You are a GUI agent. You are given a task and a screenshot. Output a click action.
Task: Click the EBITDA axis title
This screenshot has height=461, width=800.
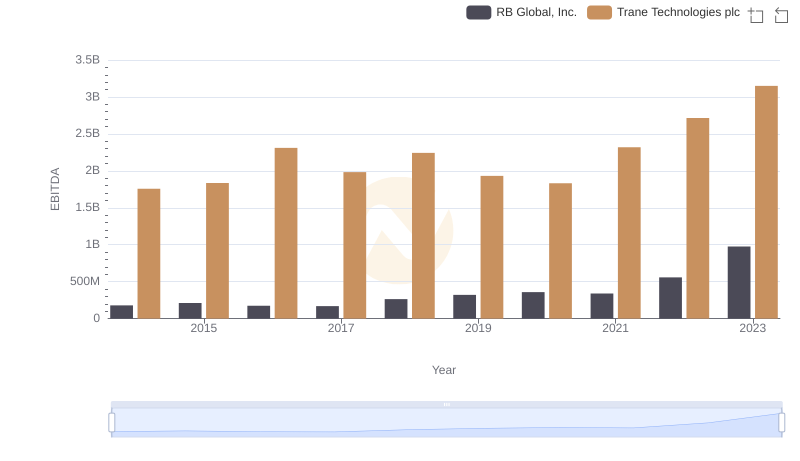click(55, 189)
